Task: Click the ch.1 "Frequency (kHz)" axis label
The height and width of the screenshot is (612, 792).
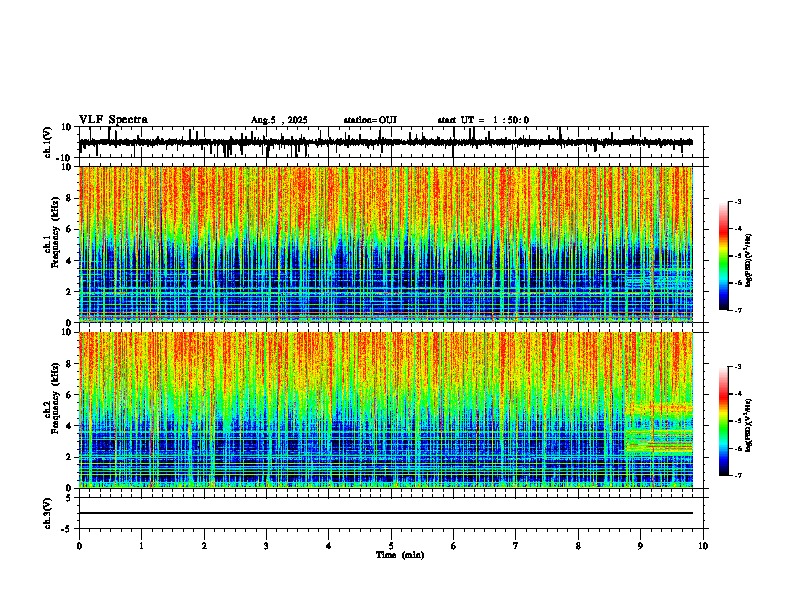Action: click(55, 233)
